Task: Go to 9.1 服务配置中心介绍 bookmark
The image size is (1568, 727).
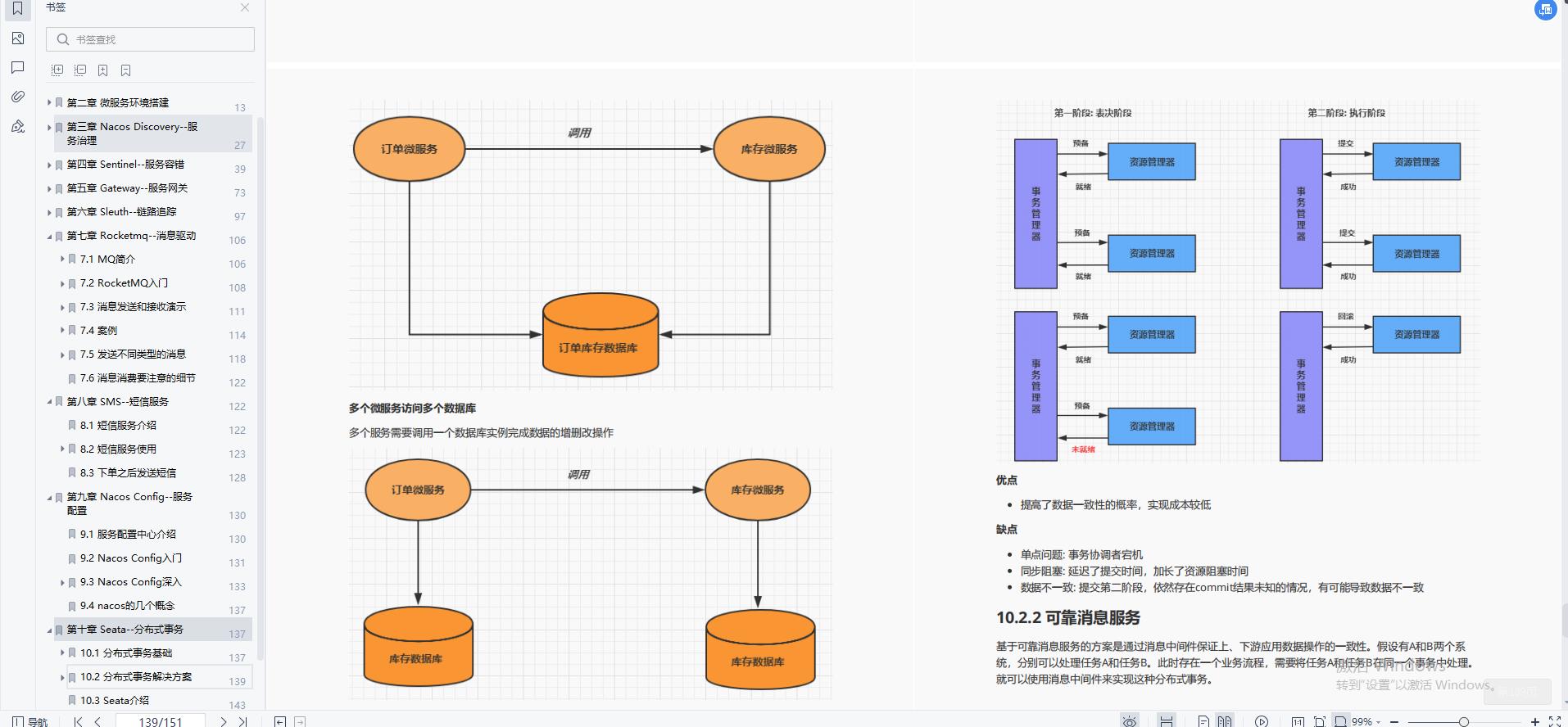Action: pyautogui.click(x=128, y=535)
